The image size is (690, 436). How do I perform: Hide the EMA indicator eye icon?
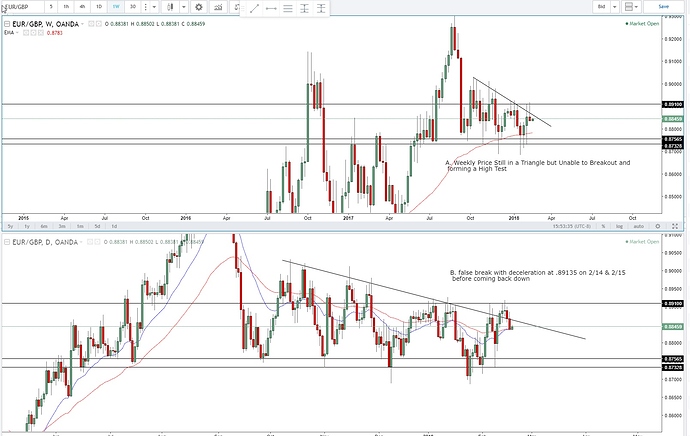26,33
